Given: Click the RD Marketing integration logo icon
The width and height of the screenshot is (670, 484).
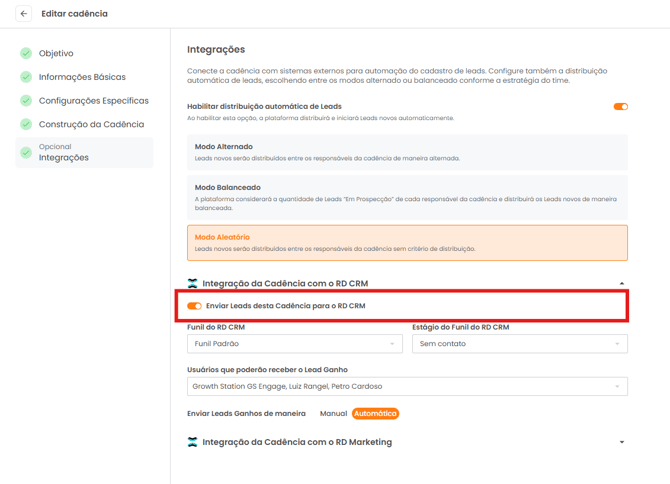Looking at the screenshot, I should pyautogui.click(x=193, y=442).
